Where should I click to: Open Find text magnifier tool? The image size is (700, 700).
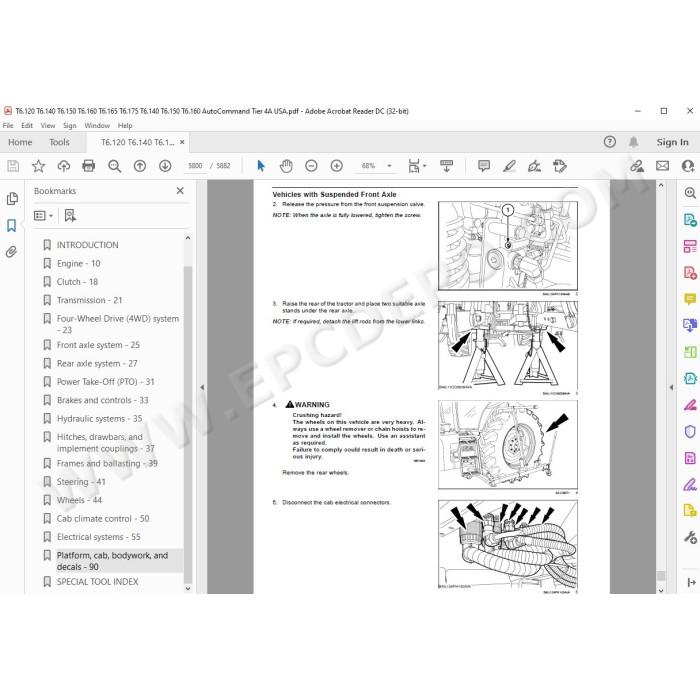[114, 166]
